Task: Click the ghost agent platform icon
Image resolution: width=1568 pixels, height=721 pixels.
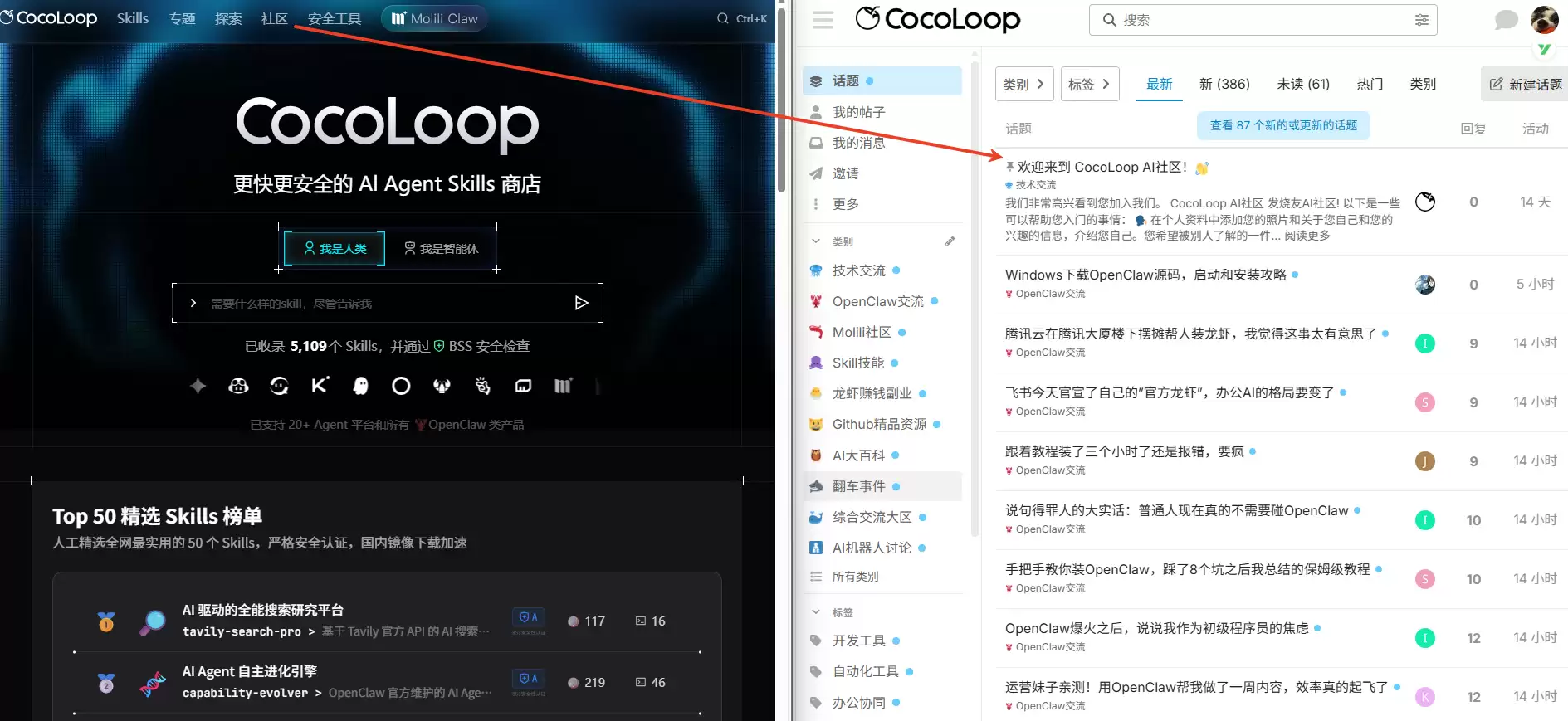Action: (360, 386)
